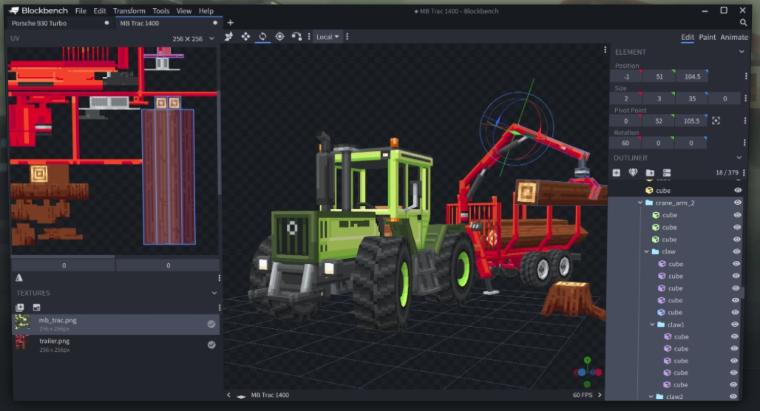Click the Import Texture icon

[20, 307]
